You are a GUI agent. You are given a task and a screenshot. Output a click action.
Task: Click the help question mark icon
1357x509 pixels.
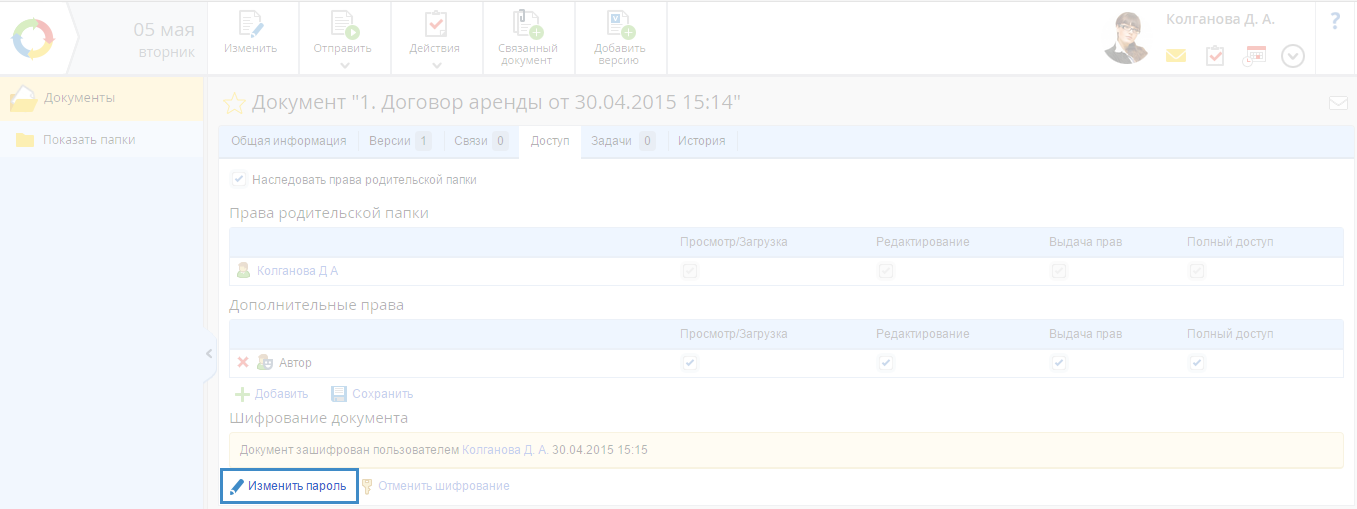pyautogui.click(x=1335, y=21)
